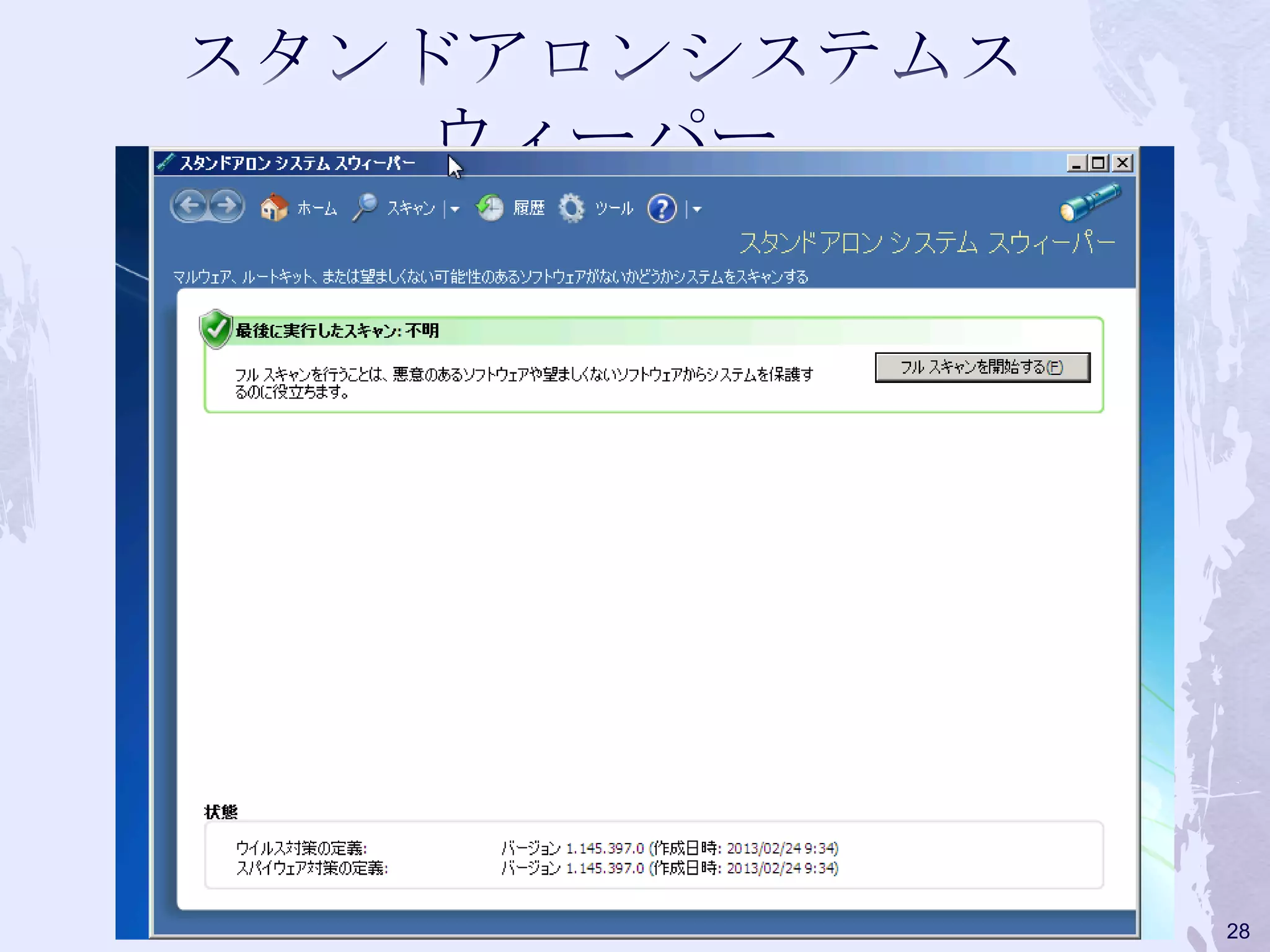Click the flashlight logo icon
Screen dimensions: 1270x952
tap(1090, 202)
